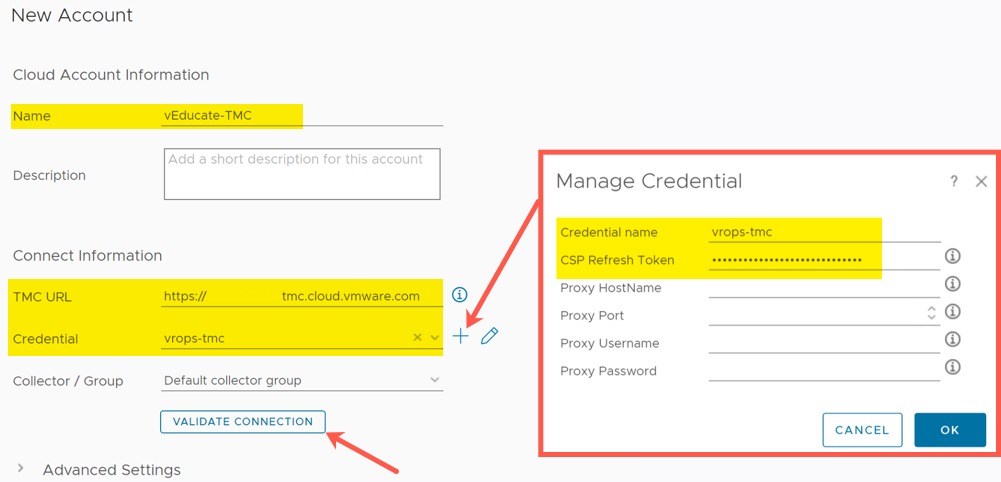The height and width of the screenshot is (482, 1001).
Task: Show info for Proxy Username
Action: (x=952, y=339)
